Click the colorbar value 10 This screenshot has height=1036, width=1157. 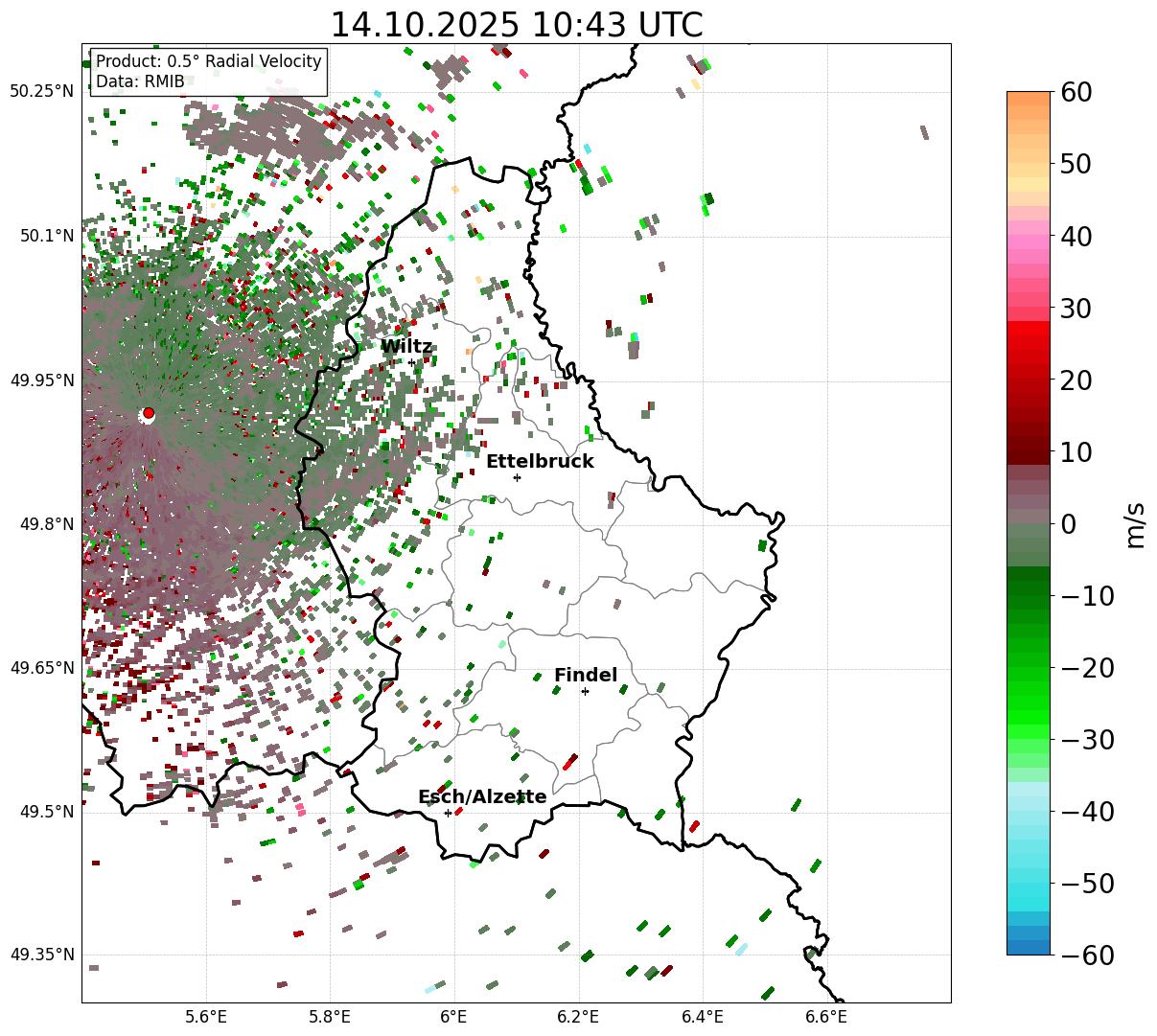[1076, 451]
